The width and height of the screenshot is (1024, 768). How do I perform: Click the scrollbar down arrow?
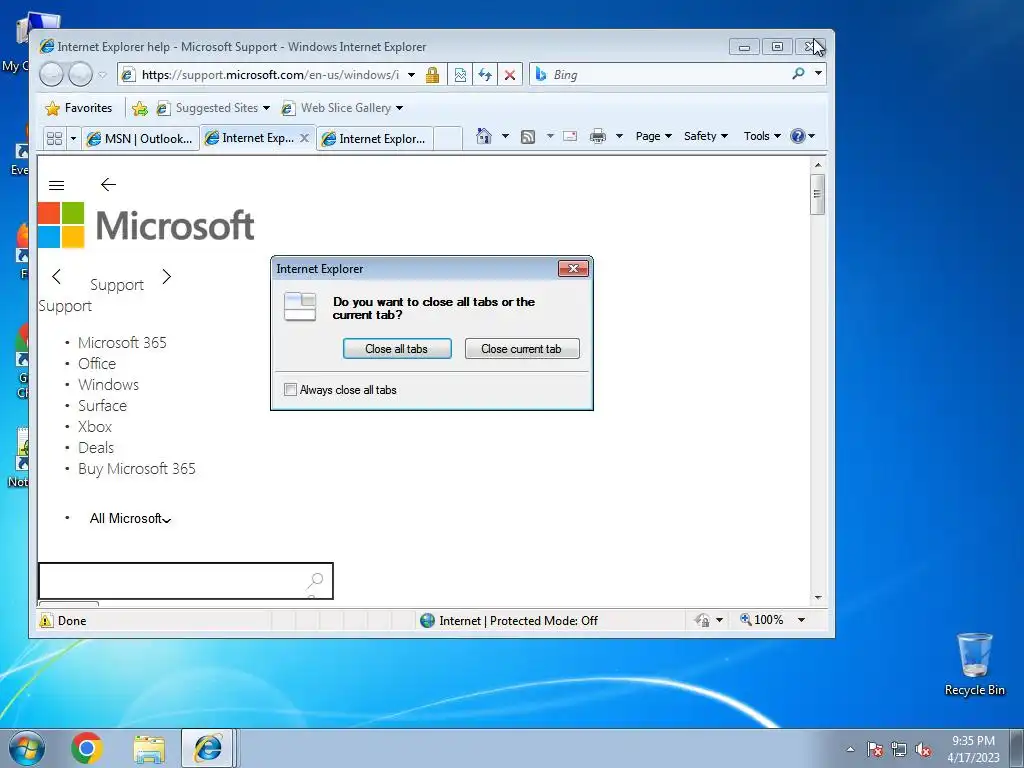point(818,598)
